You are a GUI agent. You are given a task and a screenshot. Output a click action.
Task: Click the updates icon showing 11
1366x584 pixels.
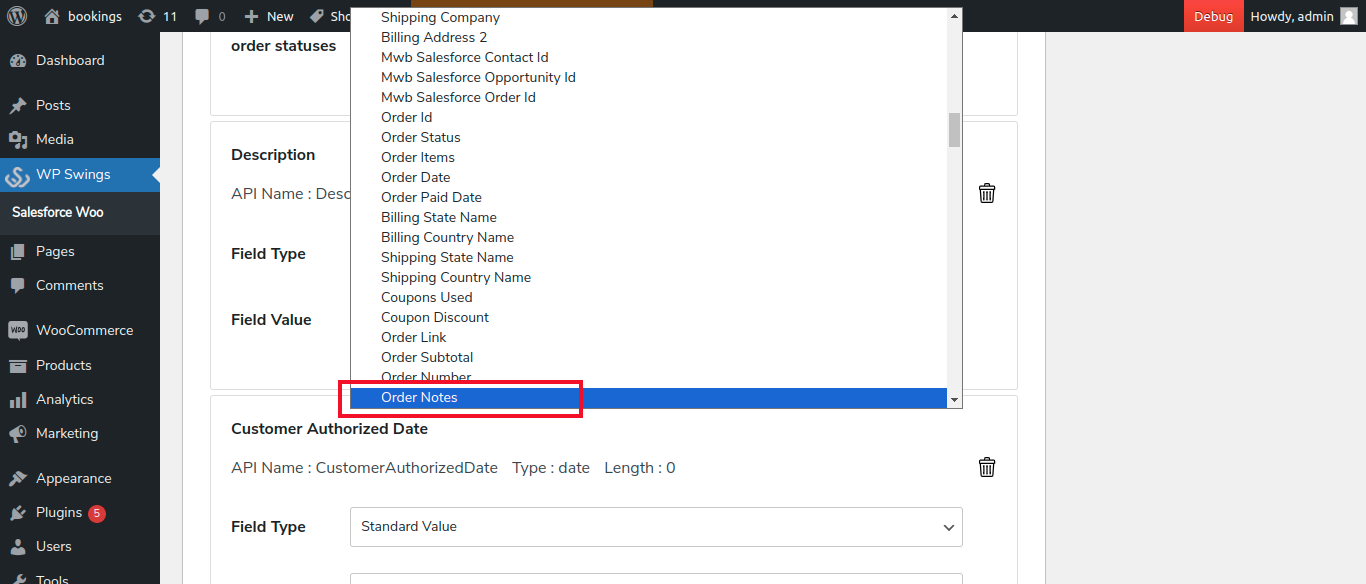147,16
